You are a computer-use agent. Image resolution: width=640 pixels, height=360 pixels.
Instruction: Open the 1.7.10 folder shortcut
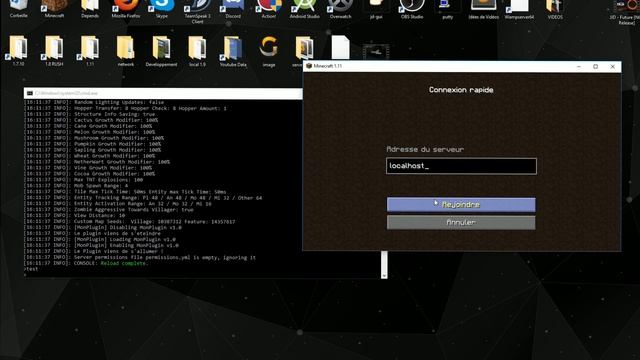[18, 51]
